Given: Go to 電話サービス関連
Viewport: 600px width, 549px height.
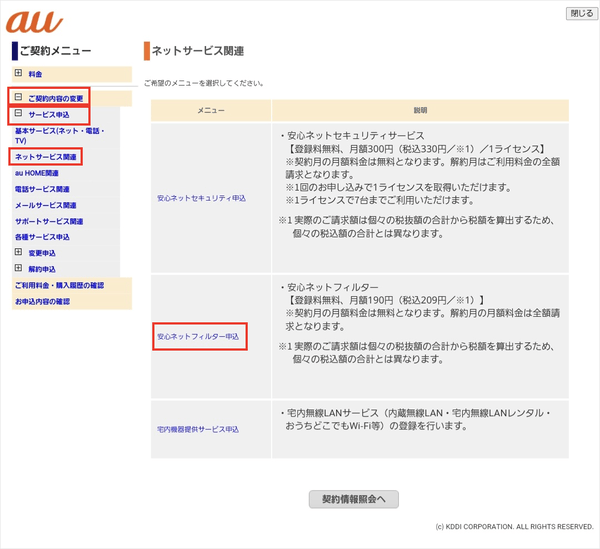Looking at the screenshot, I should coord(42,189).
